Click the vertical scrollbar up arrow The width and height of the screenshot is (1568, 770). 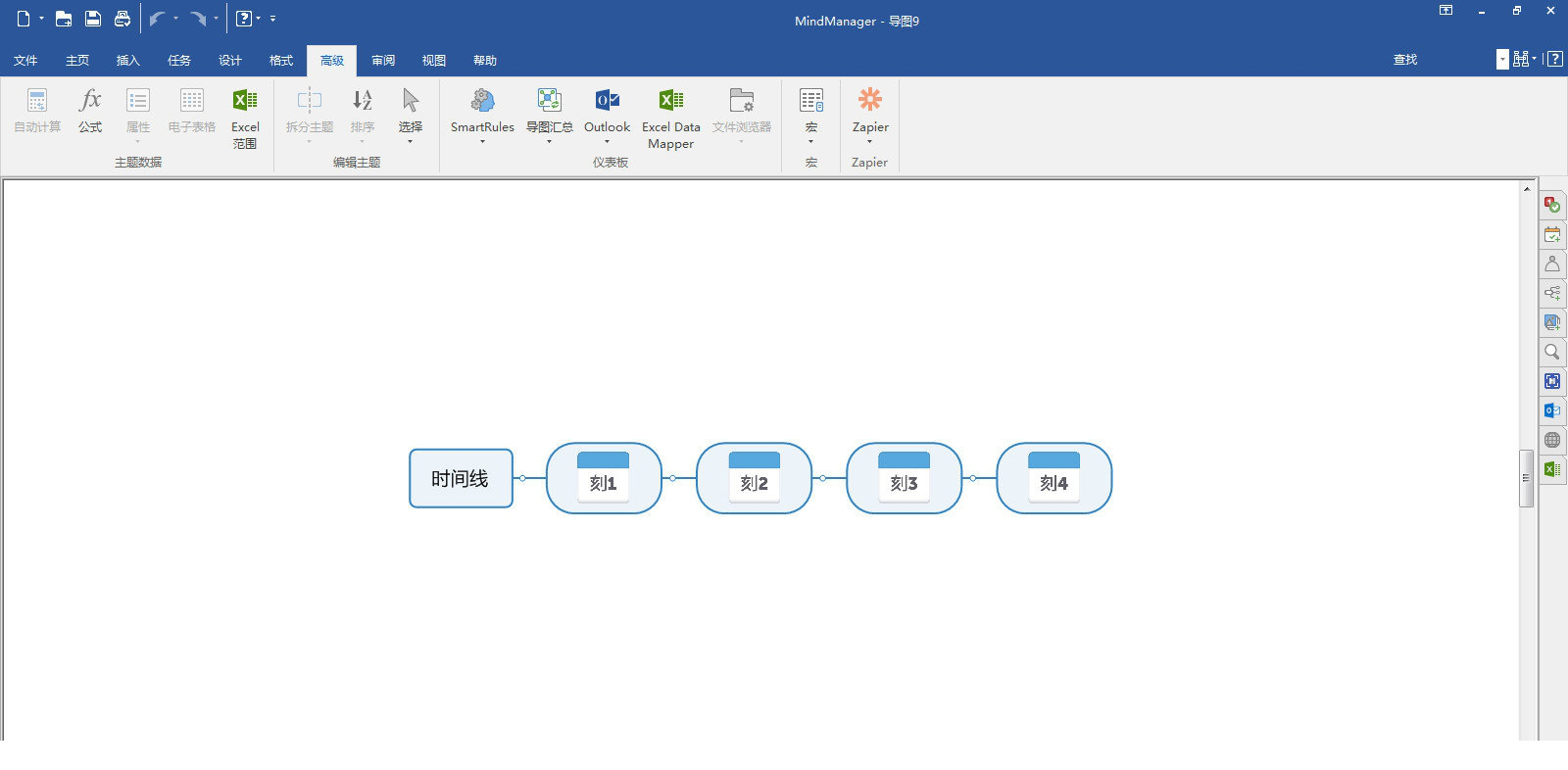pos(1527,189)
